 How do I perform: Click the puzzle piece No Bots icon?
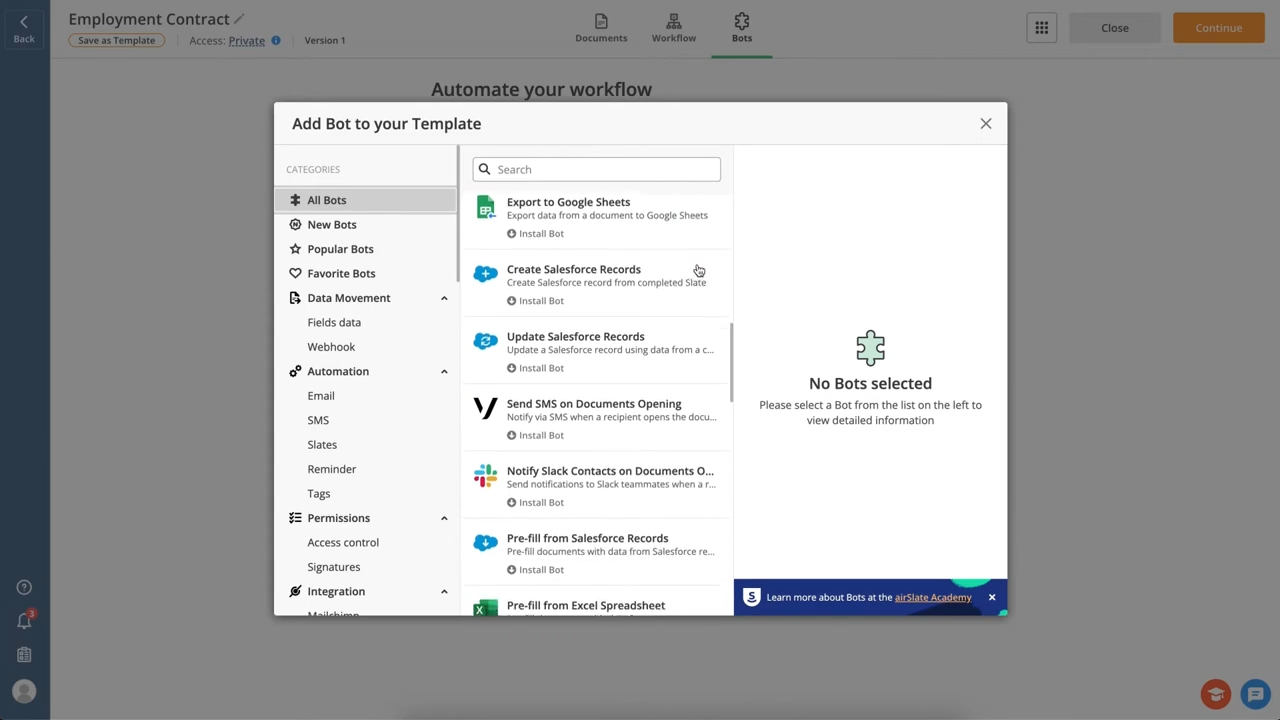pyautogui.click(x=870, y=347)
